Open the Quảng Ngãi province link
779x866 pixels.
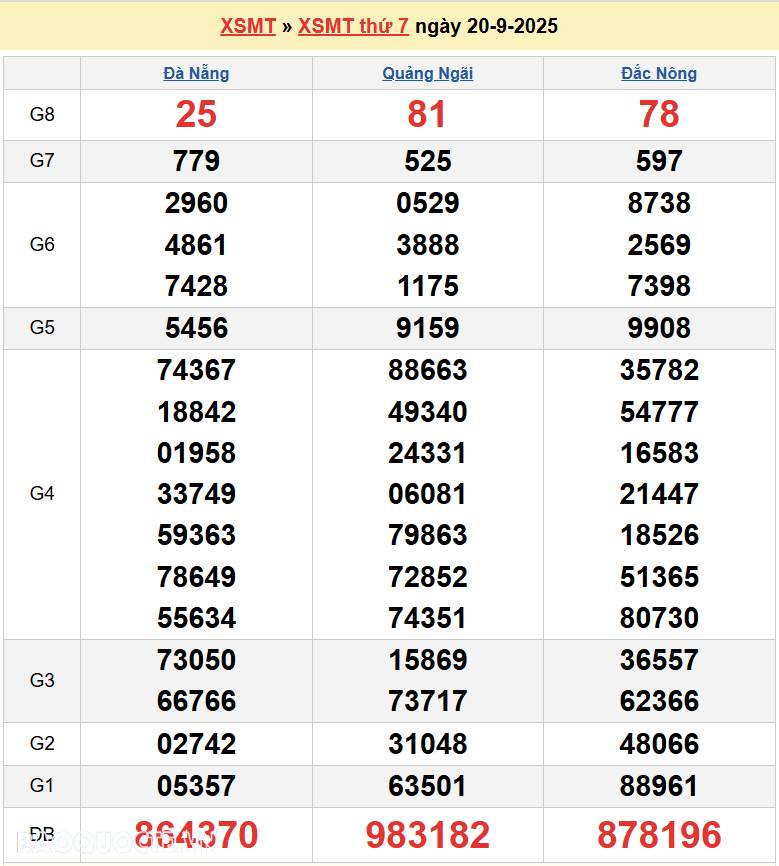click(428, 73)
